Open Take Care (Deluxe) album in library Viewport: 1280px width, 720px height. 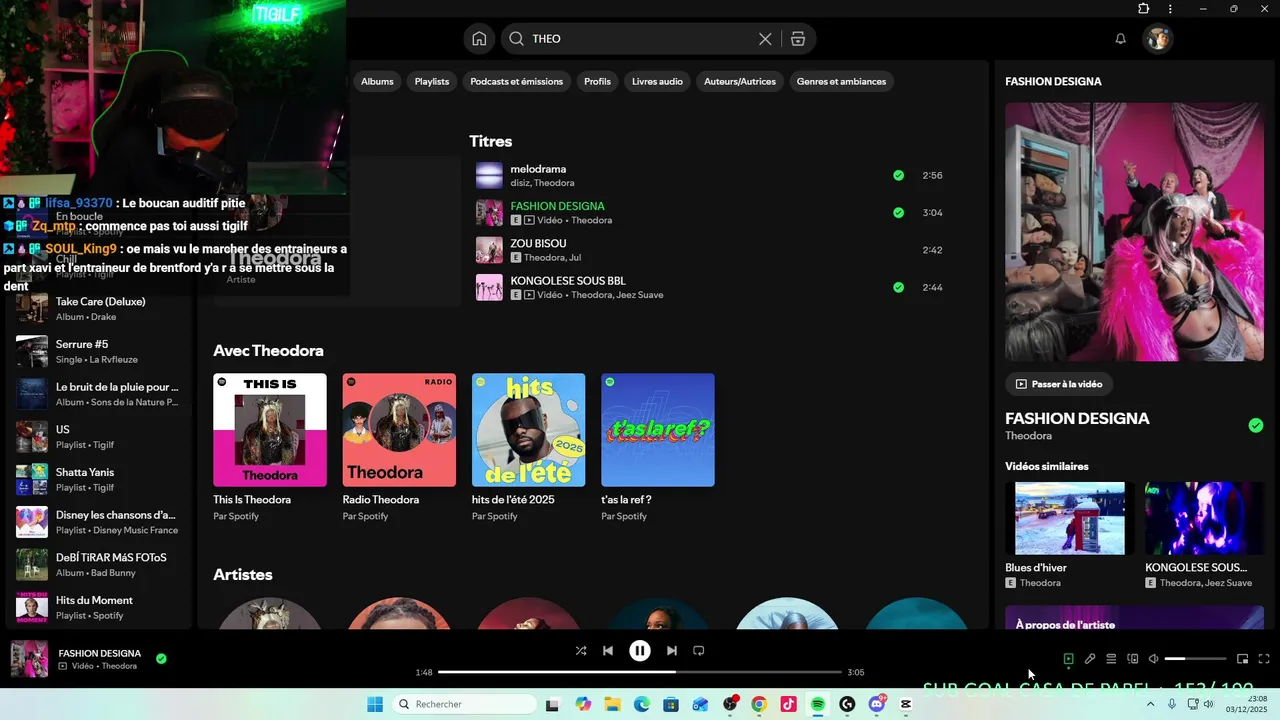(x=98, y=308)
